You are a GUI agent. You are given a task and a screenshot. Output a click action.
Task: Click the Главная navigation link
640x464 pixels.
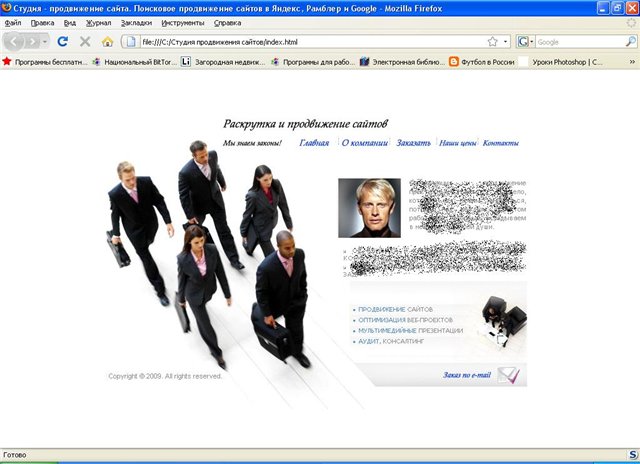pos(314,143)
